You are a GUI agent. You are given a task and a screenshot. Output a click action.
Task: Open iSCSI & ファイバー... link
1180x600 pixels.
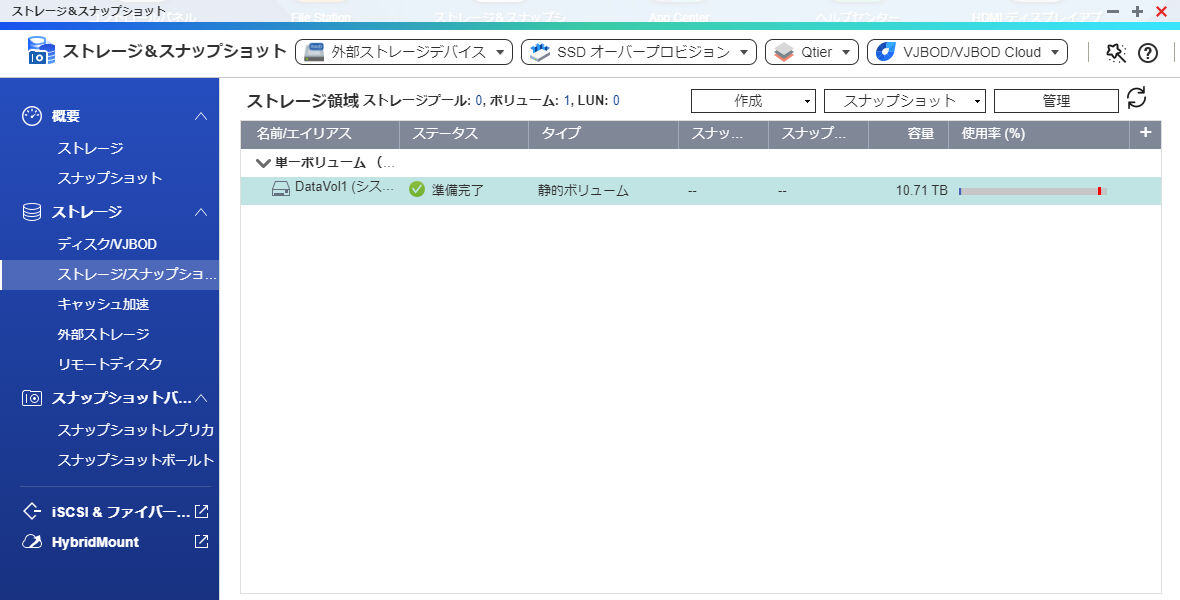(120, 512)
